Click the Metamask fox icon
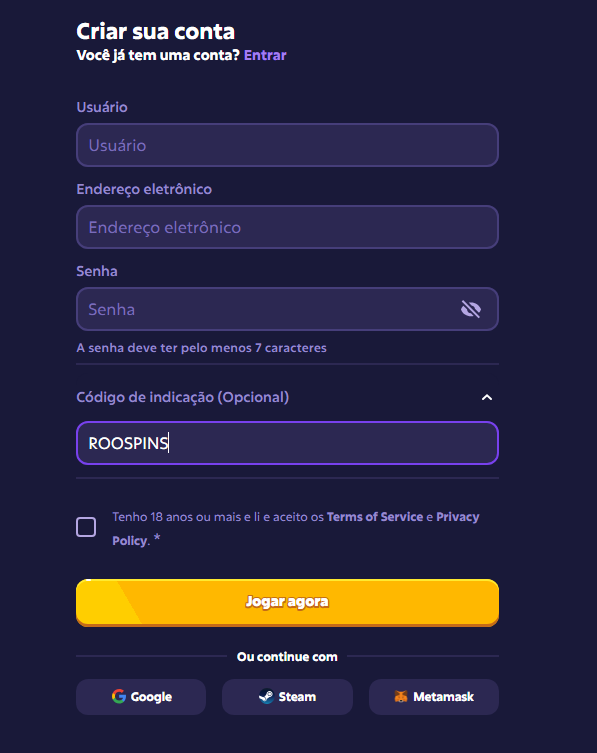597x753 pixels. coord(401,696)
